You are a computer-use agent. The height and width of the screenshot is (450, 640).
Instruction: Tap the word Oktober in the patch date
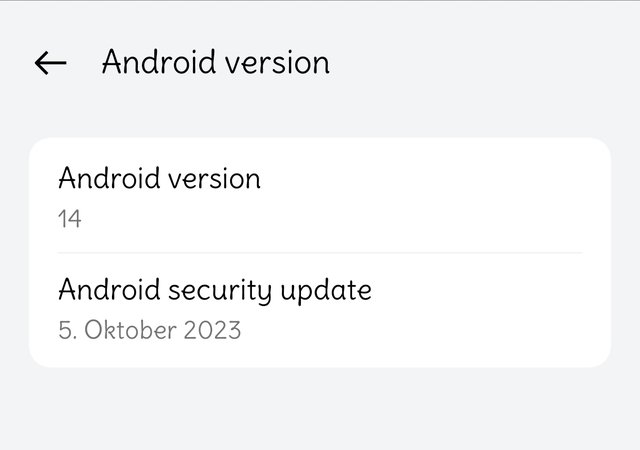(x=131, y=330)
